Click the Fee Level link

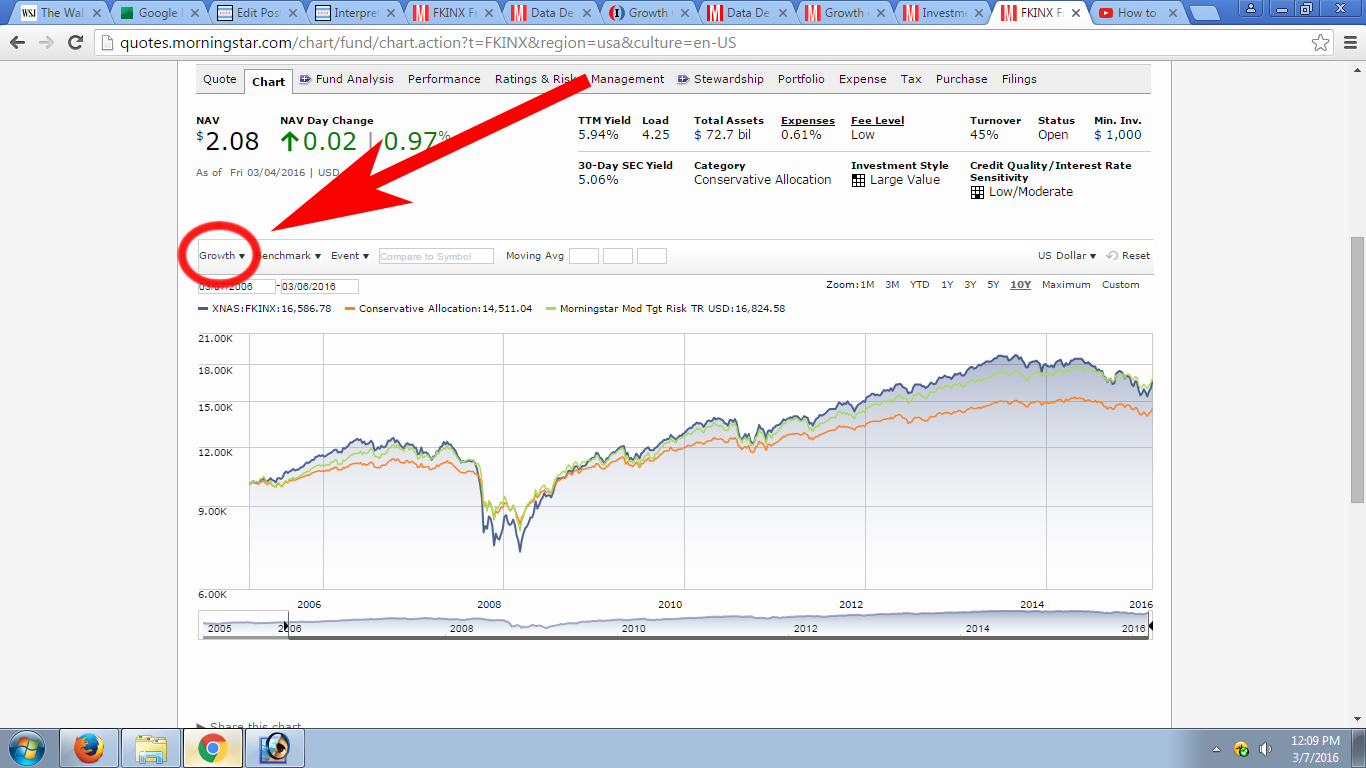(x=878, y=121)
